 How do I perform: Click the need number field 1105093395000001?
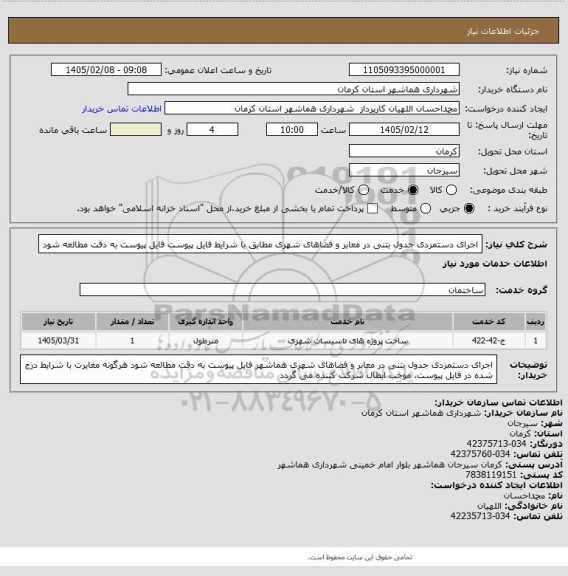click(x=404, y=70)
